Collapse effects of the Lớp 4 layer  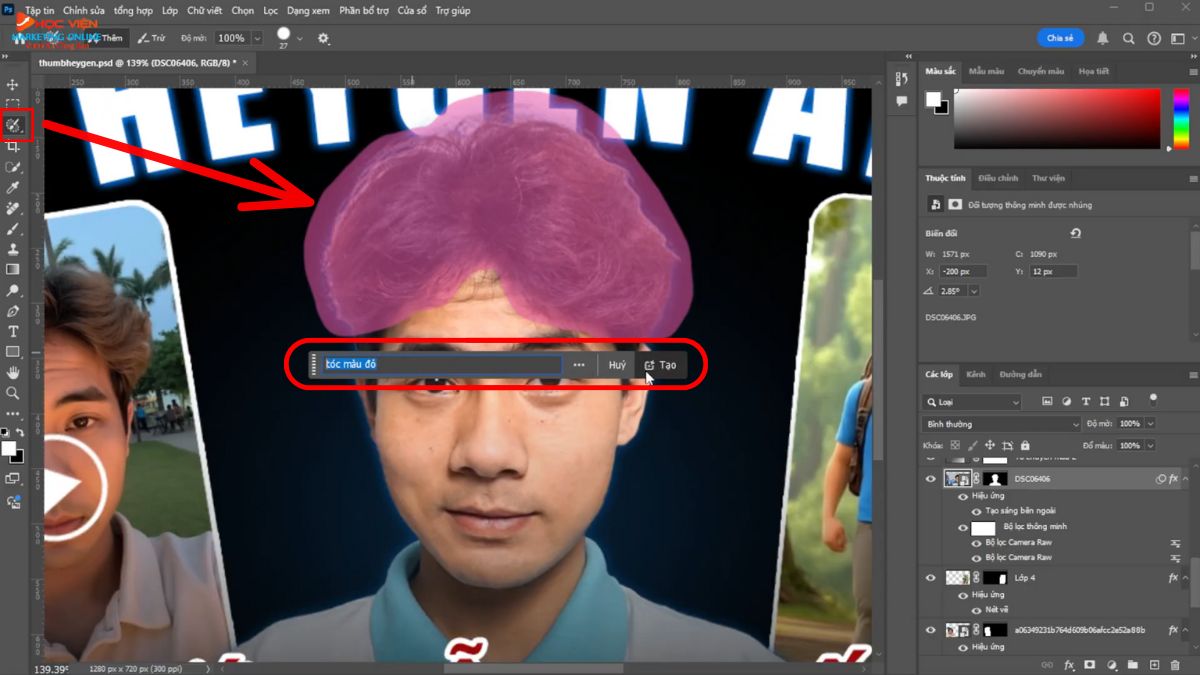[x=1186, y=578]
